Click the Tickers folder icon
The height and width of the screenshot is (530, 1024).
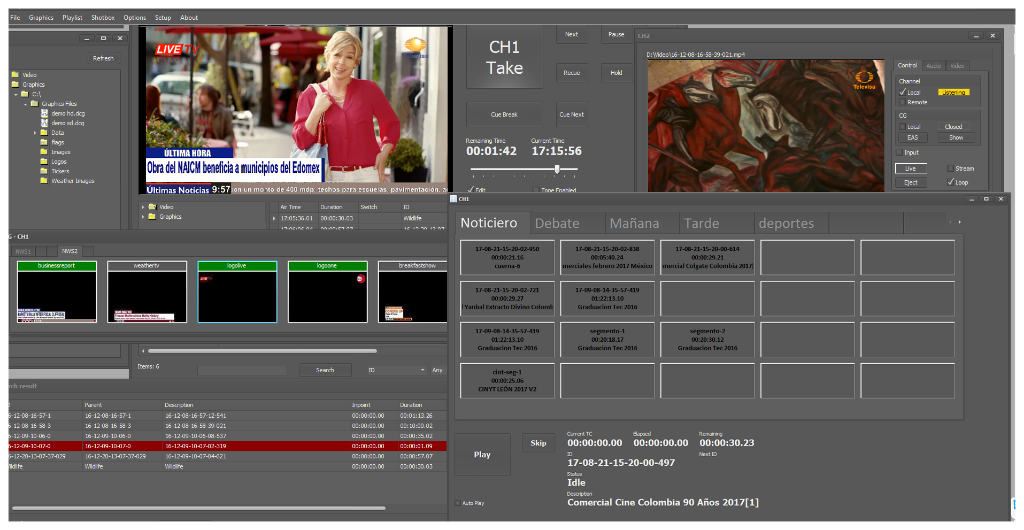pos(44,170)
